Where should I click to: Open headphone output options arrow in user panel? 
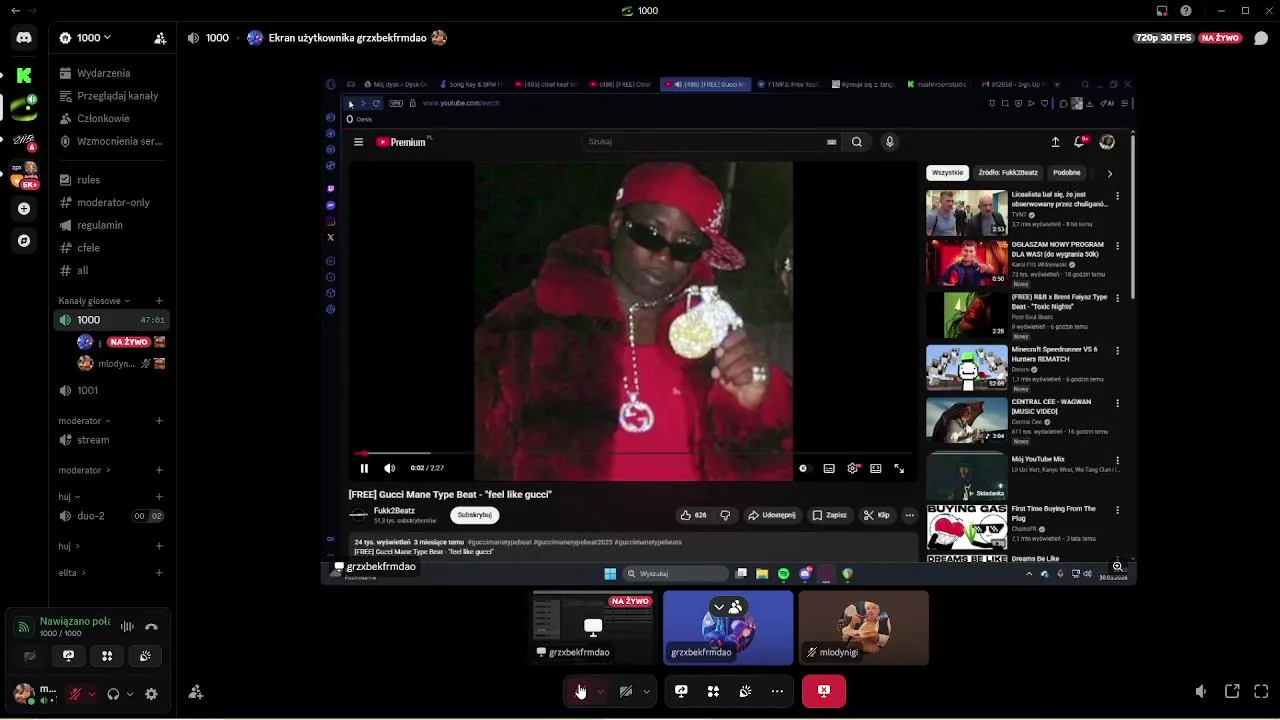click(130, 694)
